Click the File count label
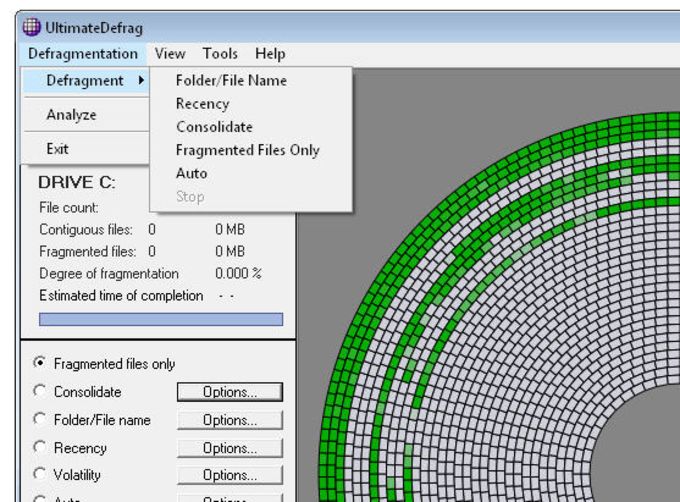 click(x=69, y=208)
